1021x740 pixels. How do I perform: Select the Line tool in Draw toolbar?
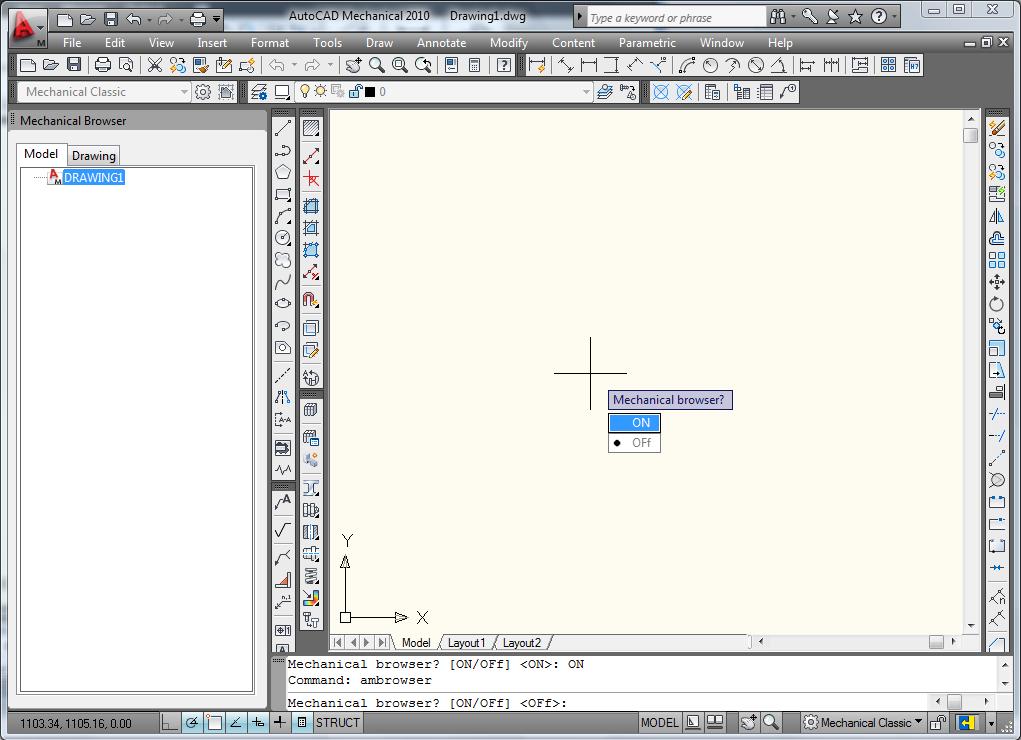[x=283, y=128]
